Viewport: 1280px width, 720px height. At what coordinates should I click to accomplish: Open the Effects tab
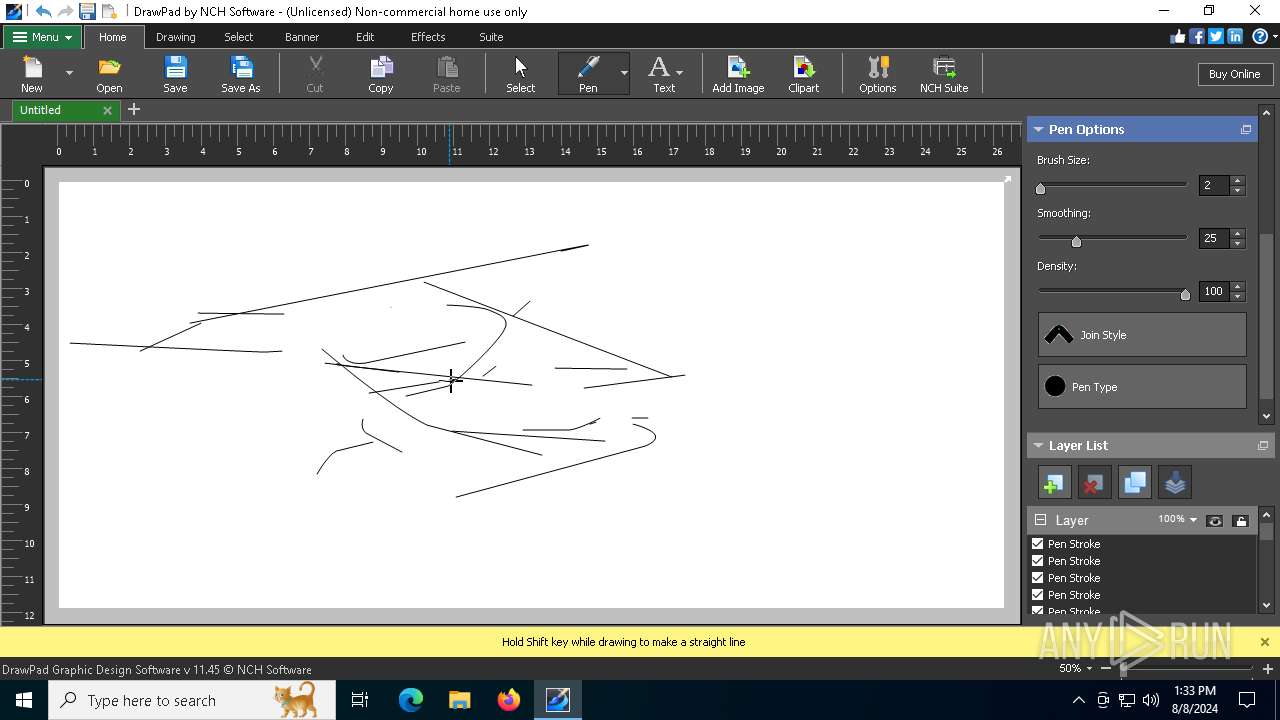click(x=428, y=37)
